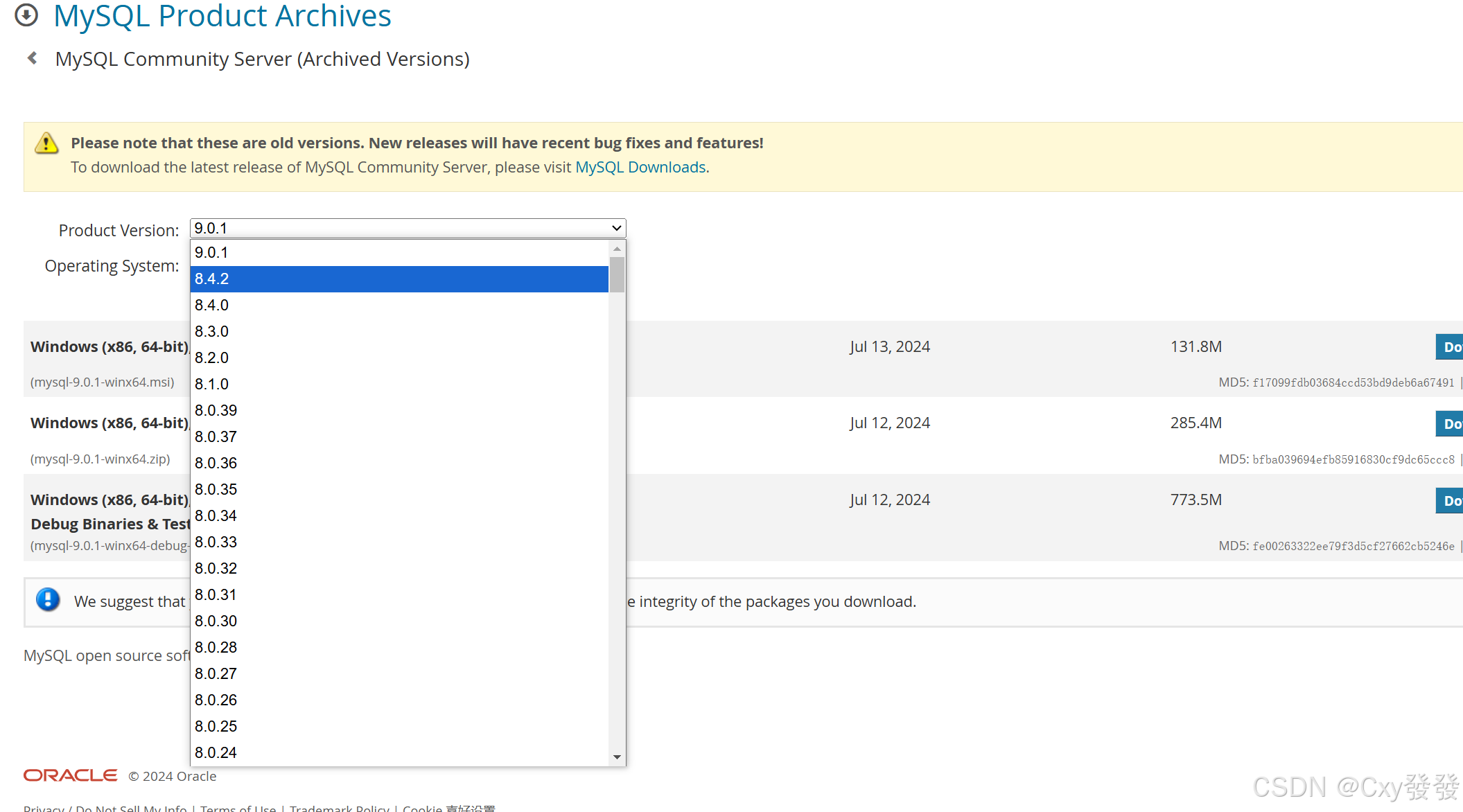Open the Product Version combo box arrow

click(x=616, y=228)
